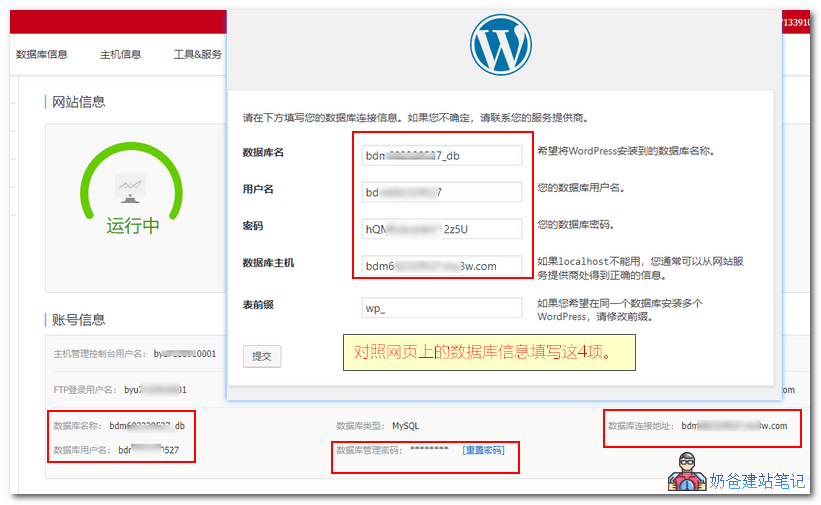Click the 数据库连接地址 value ending w.com
821x505 pixels.
tap(734, 426)
